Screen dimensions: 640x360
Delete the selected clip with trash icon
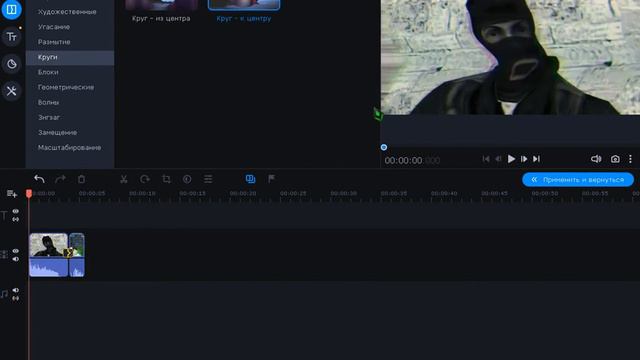click(x=81, y=179)
